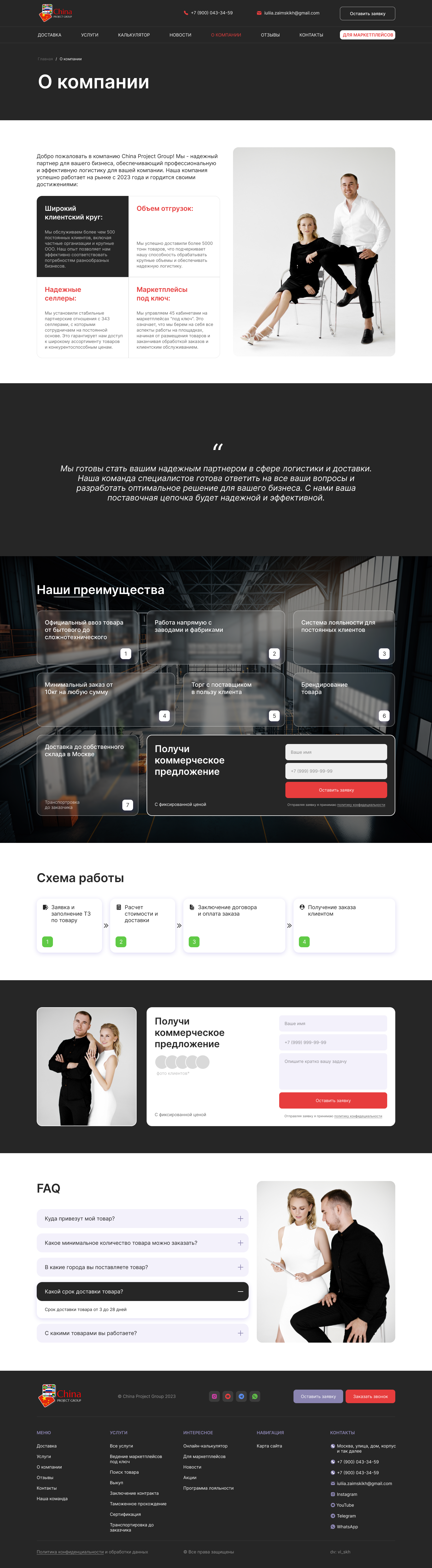Click 'WhatsApp' text link in footer contacts

[x=347, y=1527]
